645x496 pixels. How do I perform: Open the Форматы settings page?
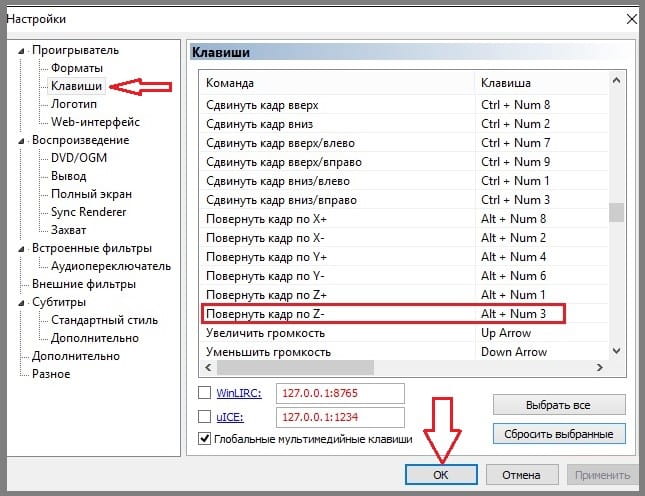(77, 68)
